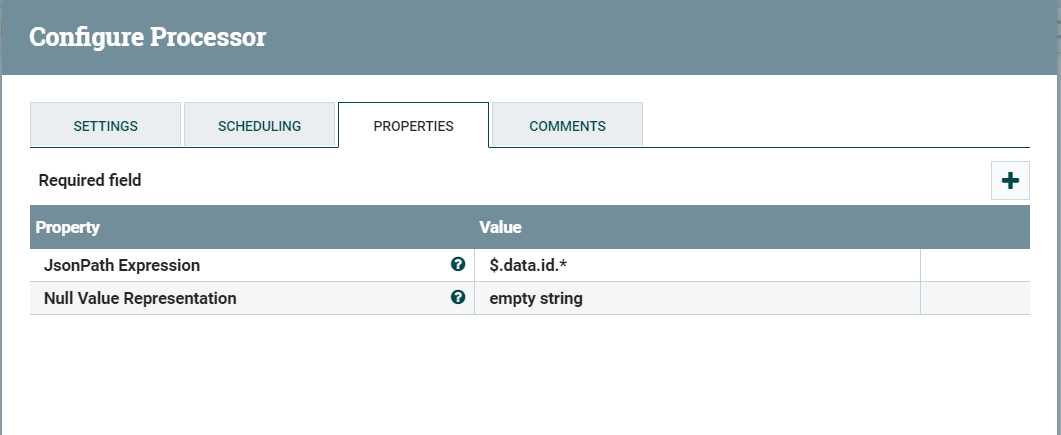
Task: Click empty action cell in JsonPath Expression row
Action: pyautogui.click(x=974, y=266)
